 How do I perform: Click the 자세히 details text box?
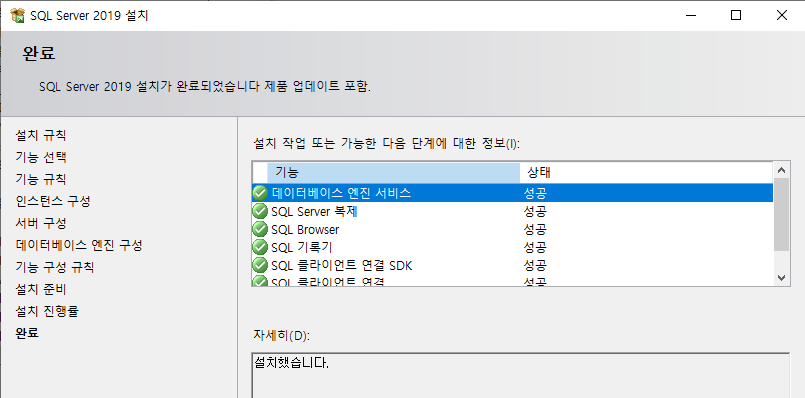(x=521, y=375)
